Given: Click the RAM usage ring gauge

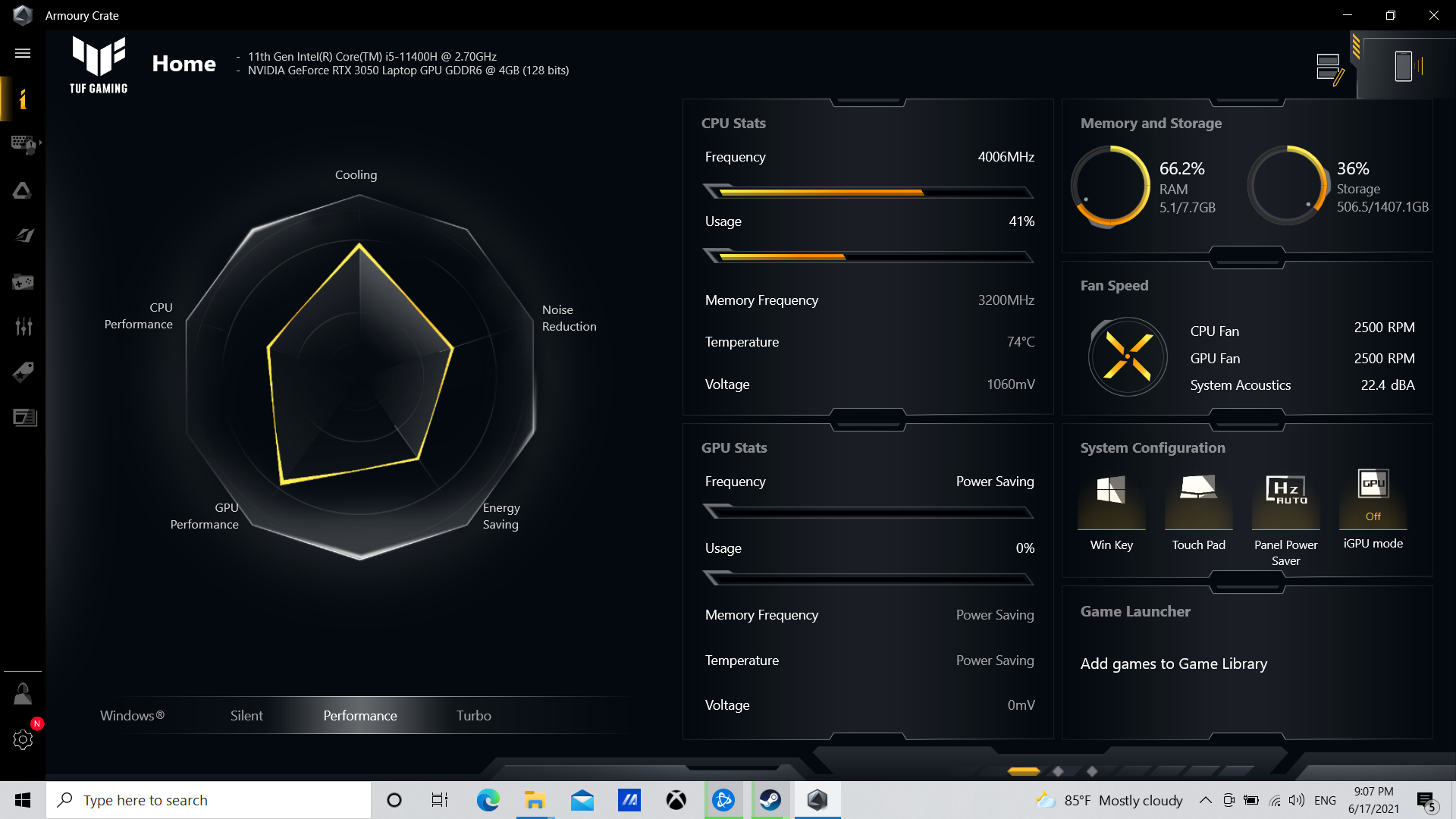Looking at the screenshot, I should [1111, 186].
